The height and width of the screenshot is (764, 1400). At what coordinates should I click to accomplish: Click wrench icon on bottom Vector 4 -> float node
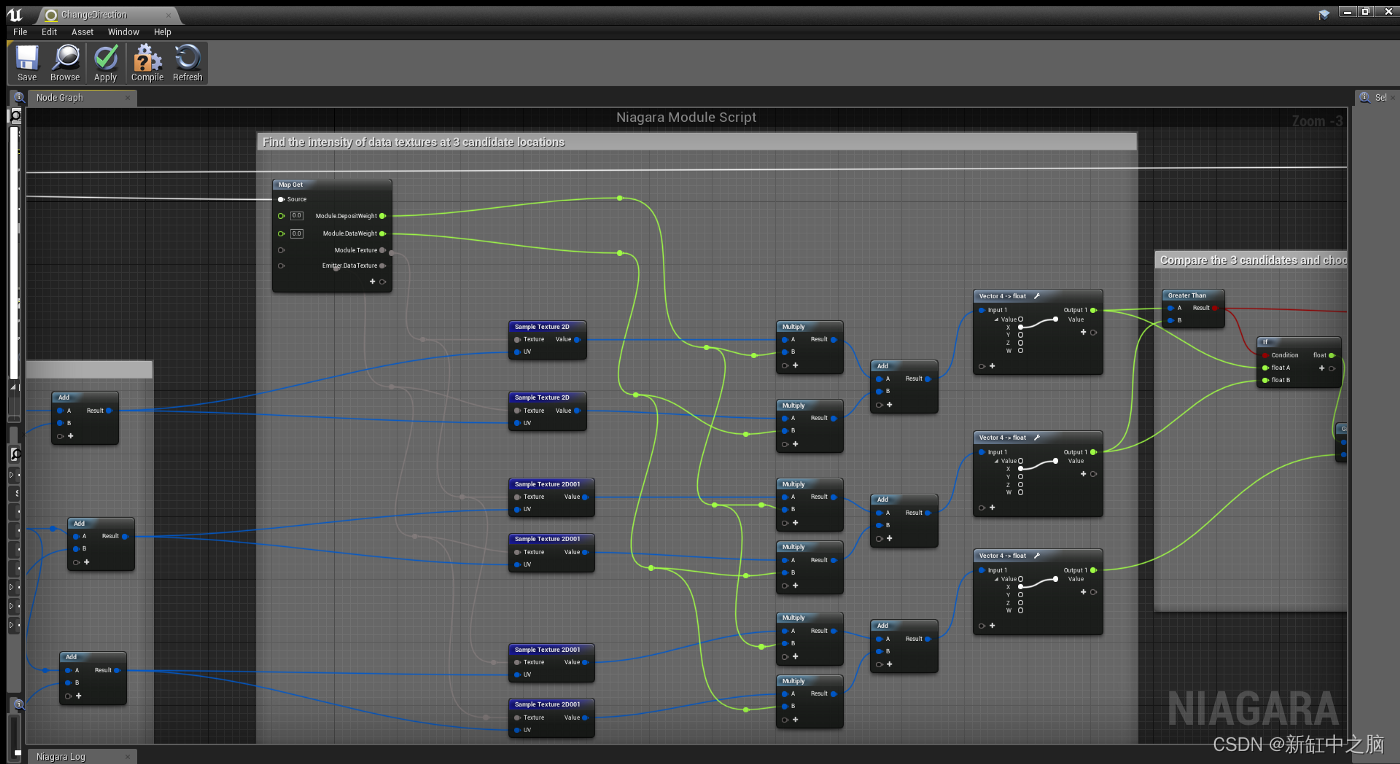tap(1037, 555)
